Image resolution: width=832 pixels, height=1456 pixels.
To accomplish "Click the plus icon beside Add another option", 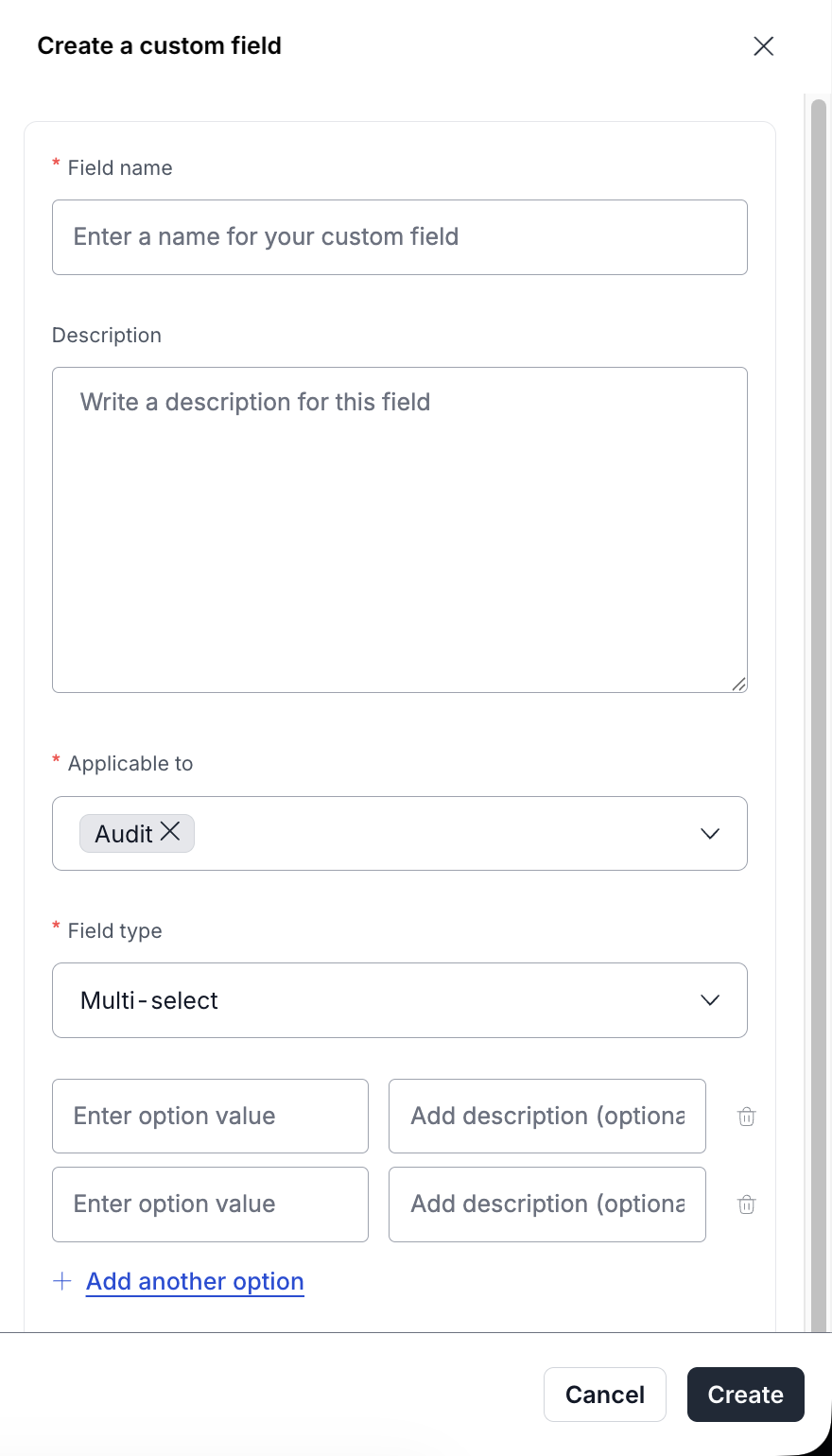I will (x=62, y=1281).
